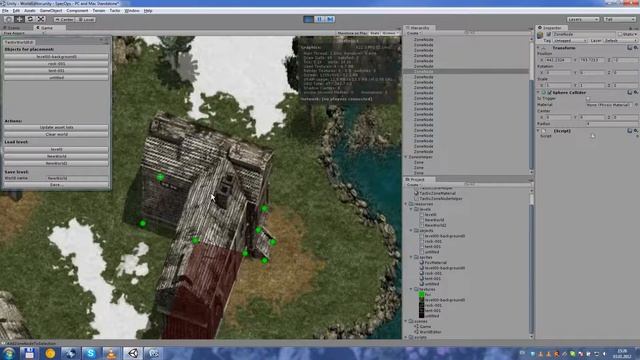Open the GameObject menu

51,11
